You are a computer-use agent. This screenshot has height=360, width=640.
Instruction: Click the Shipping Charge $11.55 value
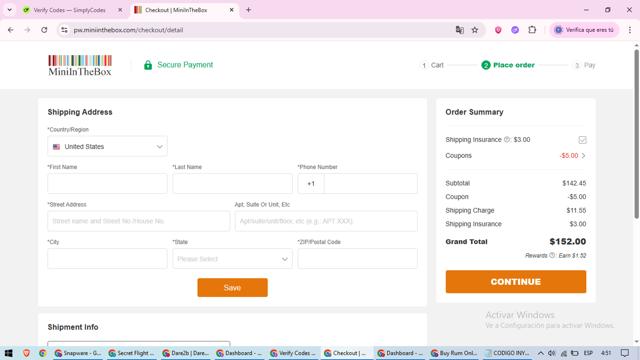tap(576, 211)
